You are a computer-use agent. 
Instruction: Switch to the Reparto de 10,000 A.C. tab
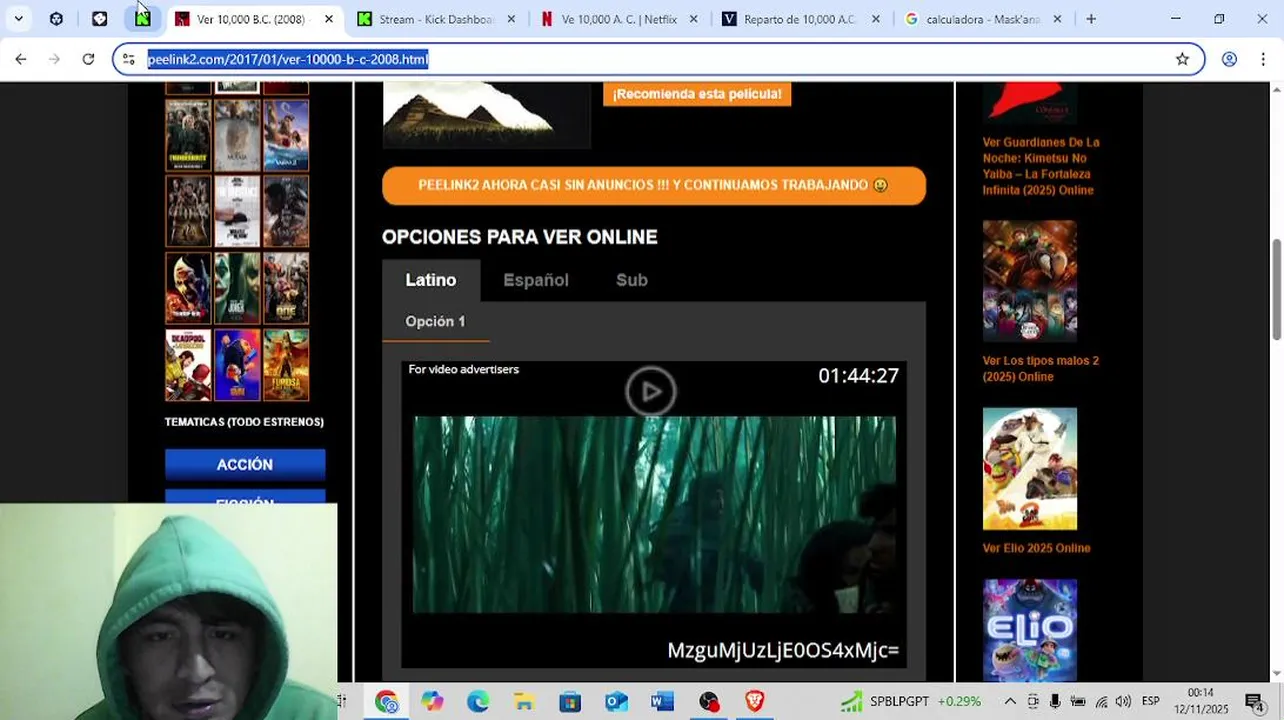point(802,19)
